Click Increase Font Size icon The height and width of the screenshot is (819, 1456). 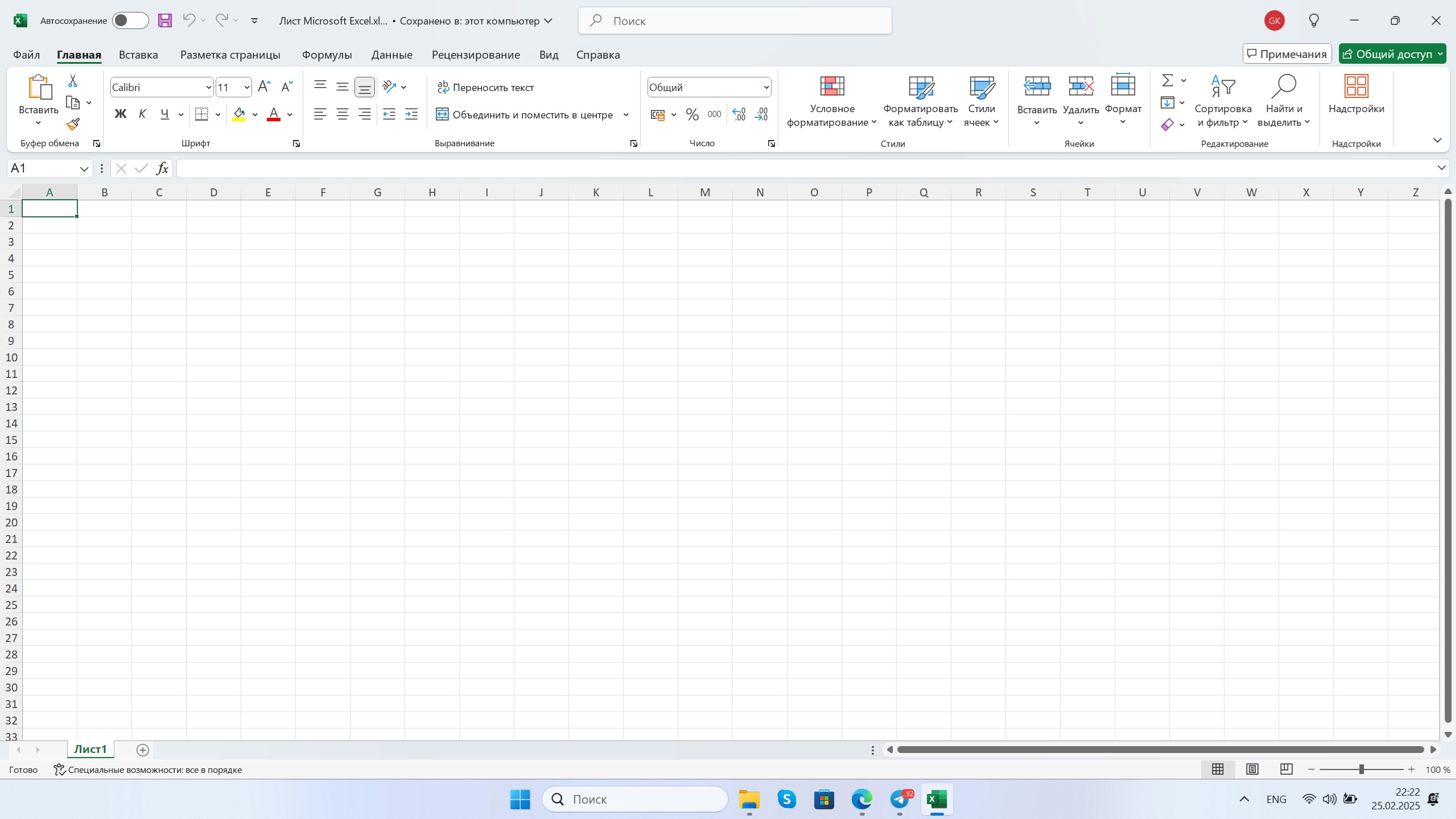(x=264, y=87)
